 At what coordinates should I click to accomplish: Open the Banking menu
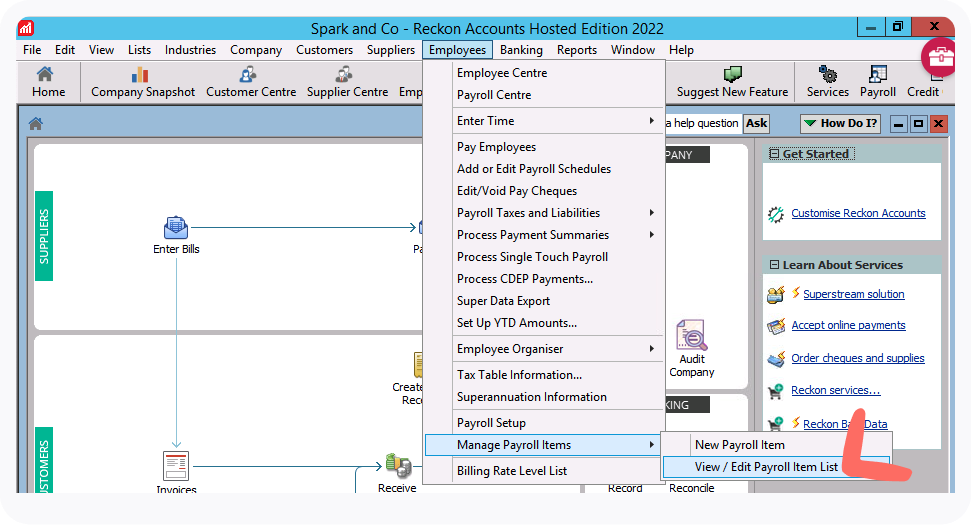click(x=521, y=50)
